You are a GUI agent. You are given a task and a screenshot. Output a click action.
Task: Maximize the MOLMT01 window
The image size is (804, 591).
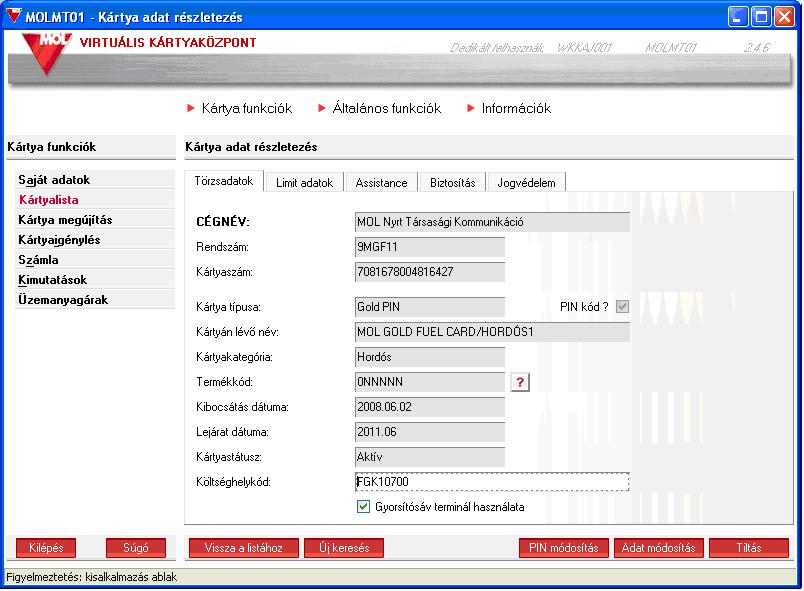[x=761, y=16]
